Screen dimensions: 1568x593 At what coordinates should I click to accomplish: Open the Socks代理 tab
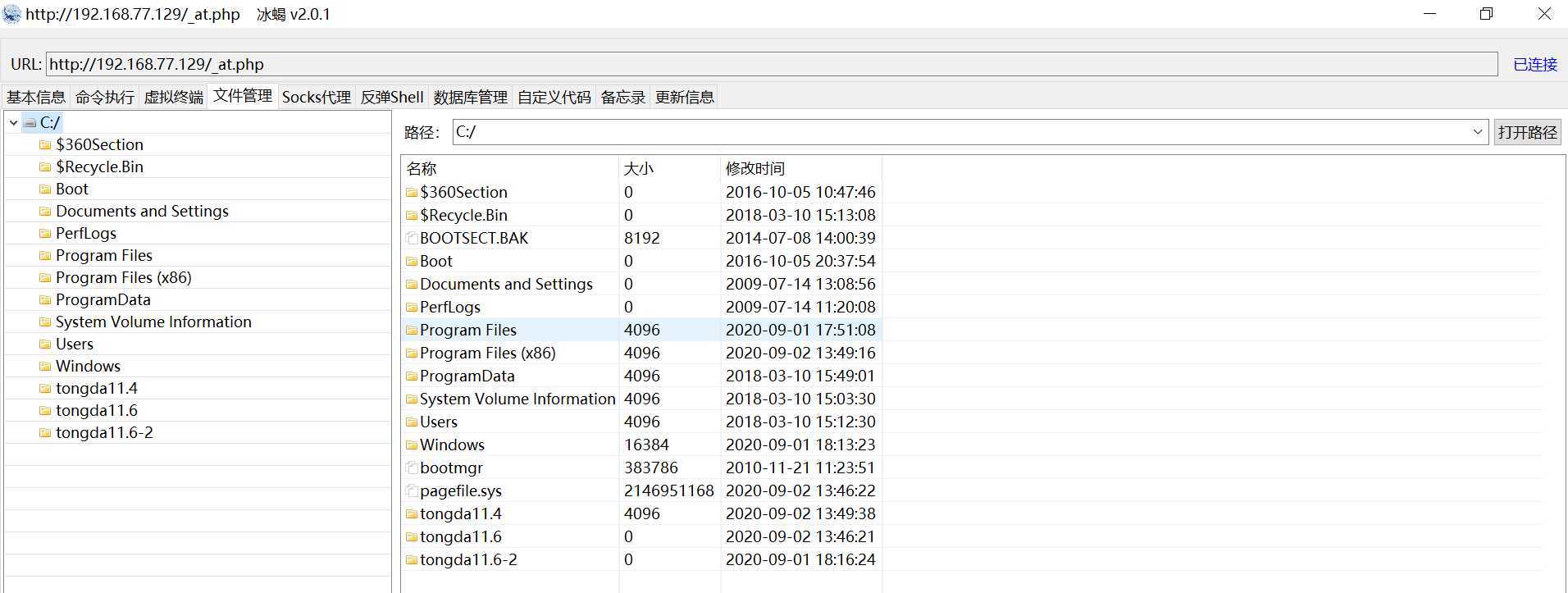317,97
